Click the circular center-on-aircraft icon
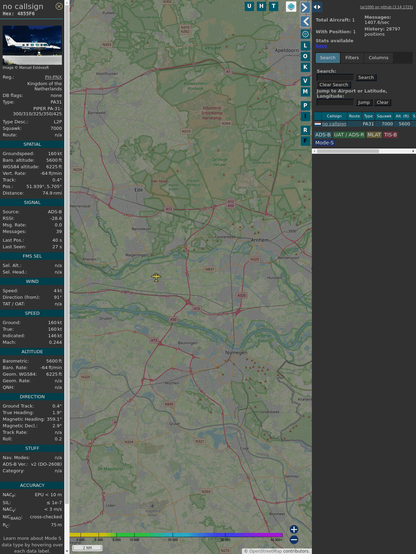Screen dimensions: 416x554 (x=305, y=34)
